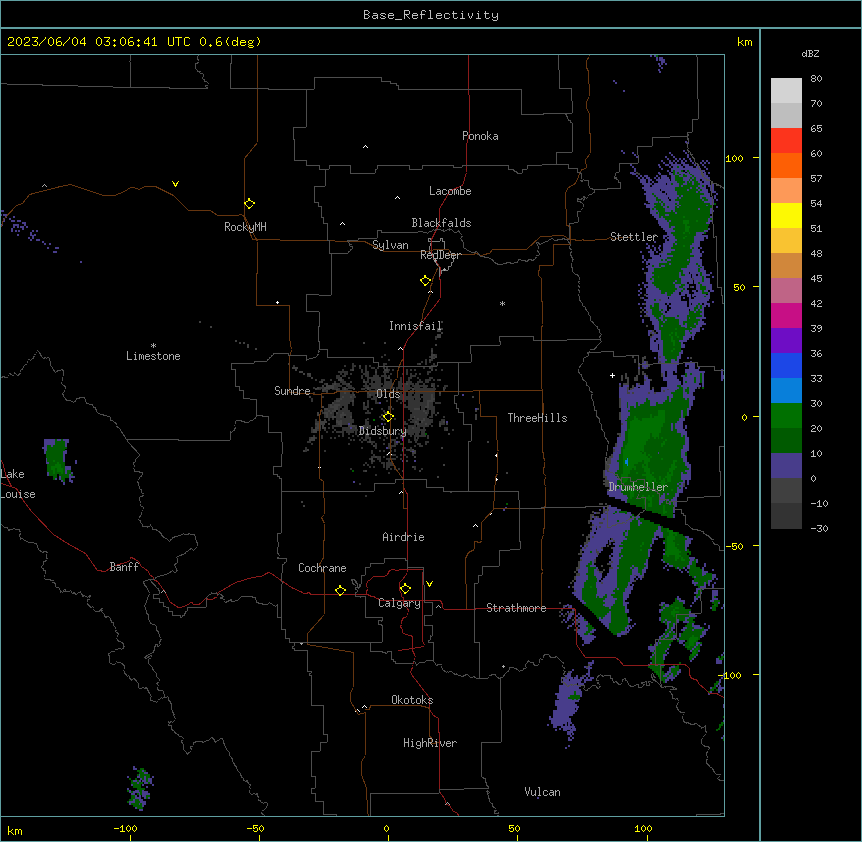862x842 pixels.
Task: Pick the light gray 65-70 dBZ swatch
Action: pyautogui.click(x=786, y=115)
